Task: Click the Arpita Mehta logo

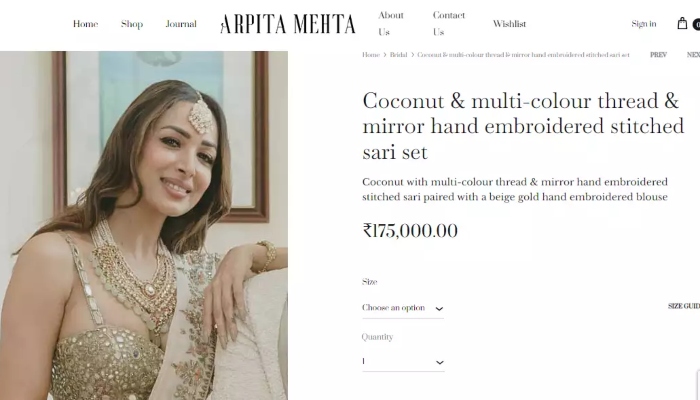Action: pyautogui.click(x=288, y=24)
